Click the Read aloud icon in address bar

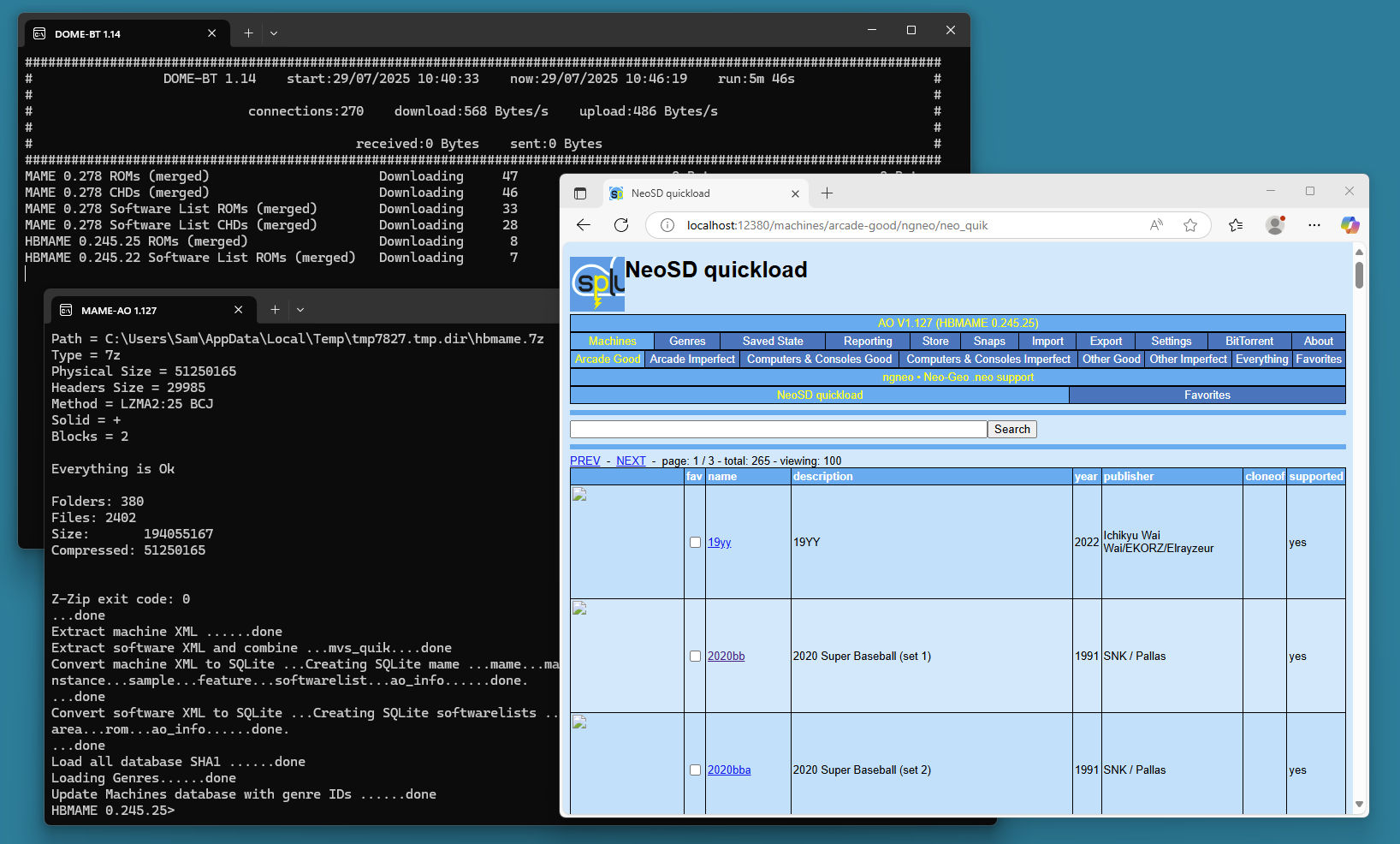pyautogui.click(x=1156, y=225)
